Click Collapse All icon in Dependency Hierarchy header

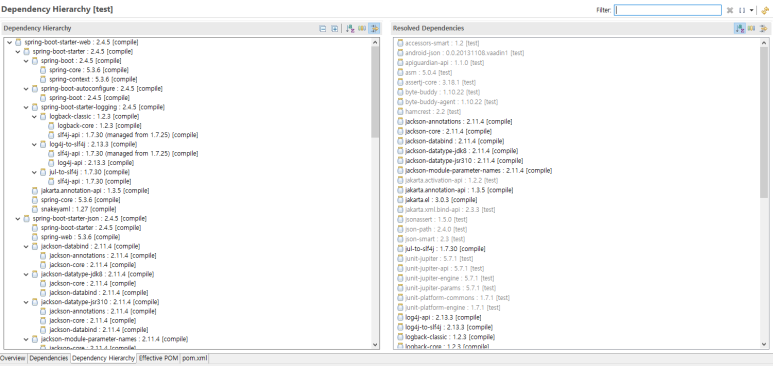click(x=322, y=29)
